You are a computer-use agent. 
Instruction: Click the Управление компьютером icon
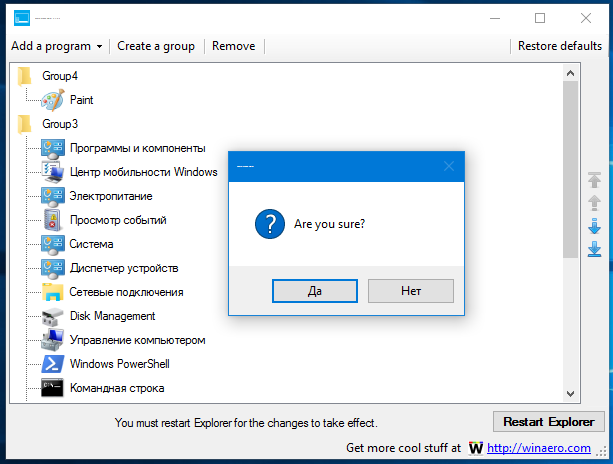pos(52,340)
